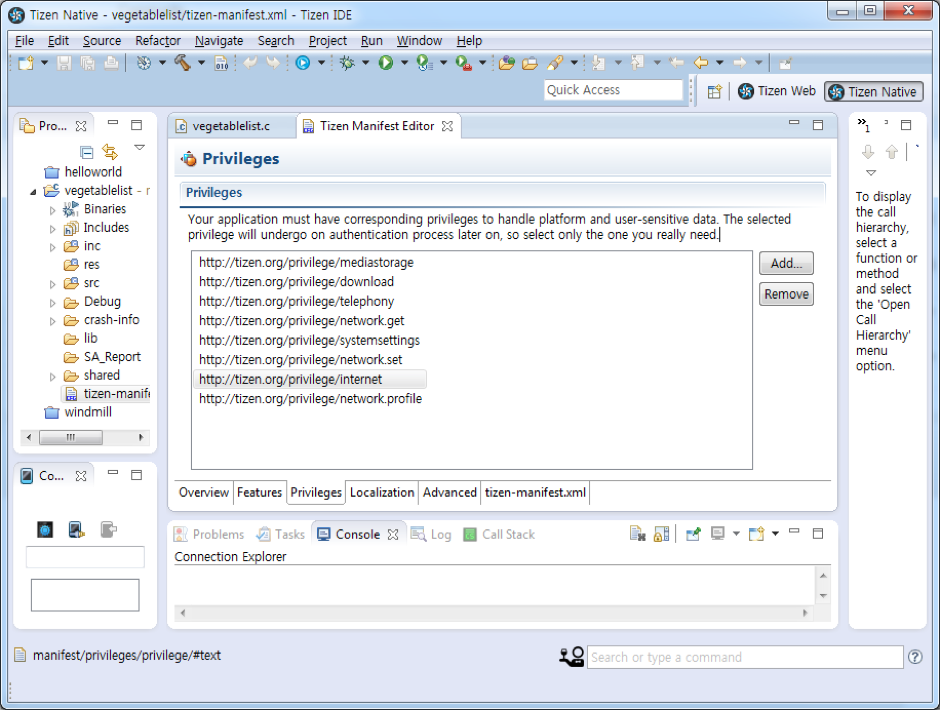Open the Localization manifest tab
This screenshot has width=940, height=710.
coord(382,492)
